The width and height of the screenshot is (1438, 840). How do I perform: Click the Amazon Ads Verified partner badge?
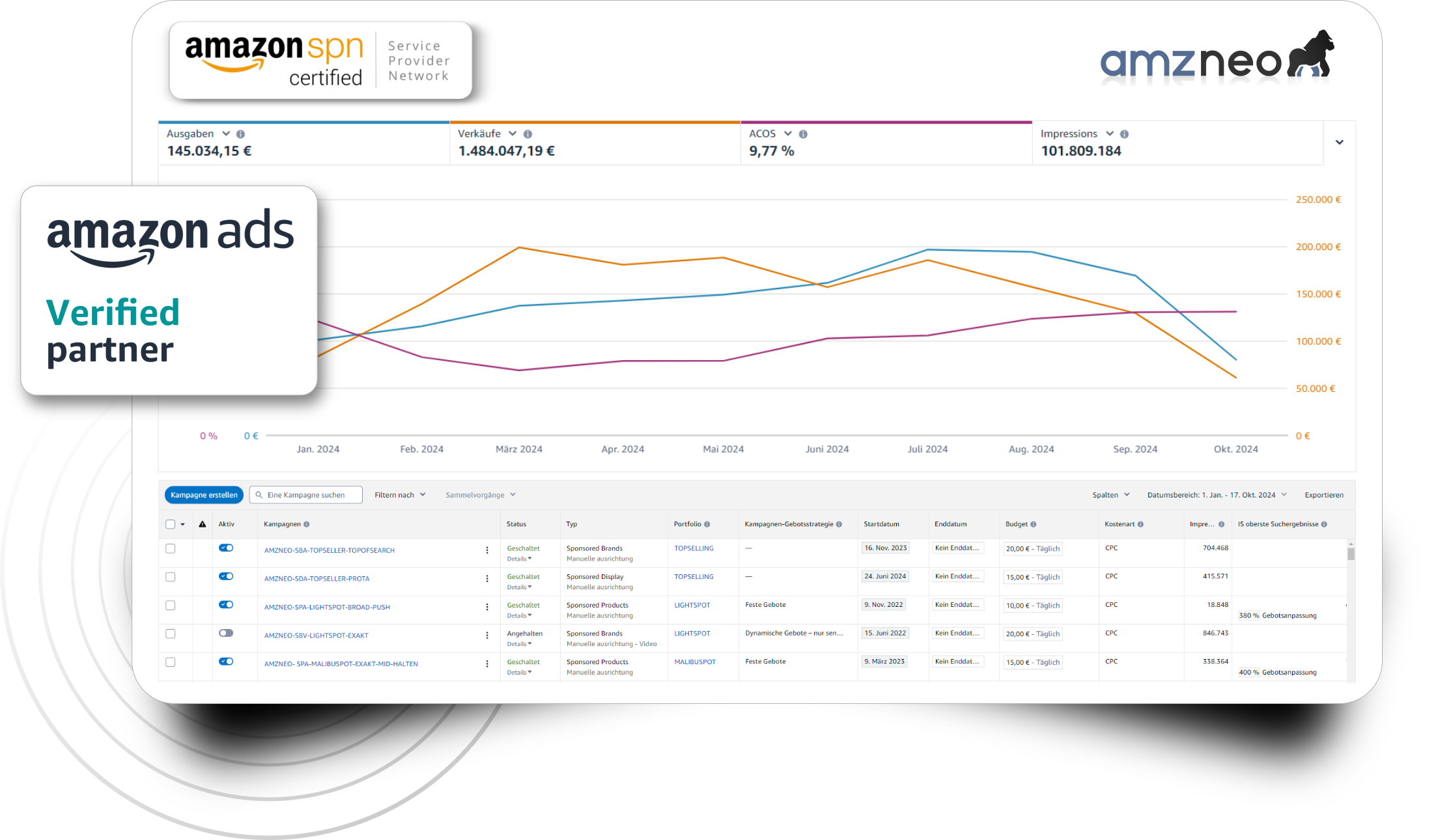point(169,290)
